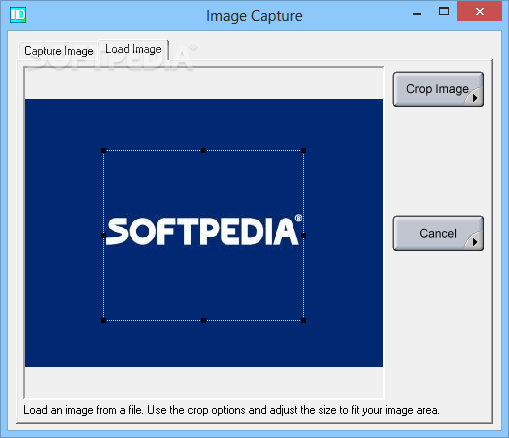Select the Load Image tab

pyautogui.click(x=133, y=49)
